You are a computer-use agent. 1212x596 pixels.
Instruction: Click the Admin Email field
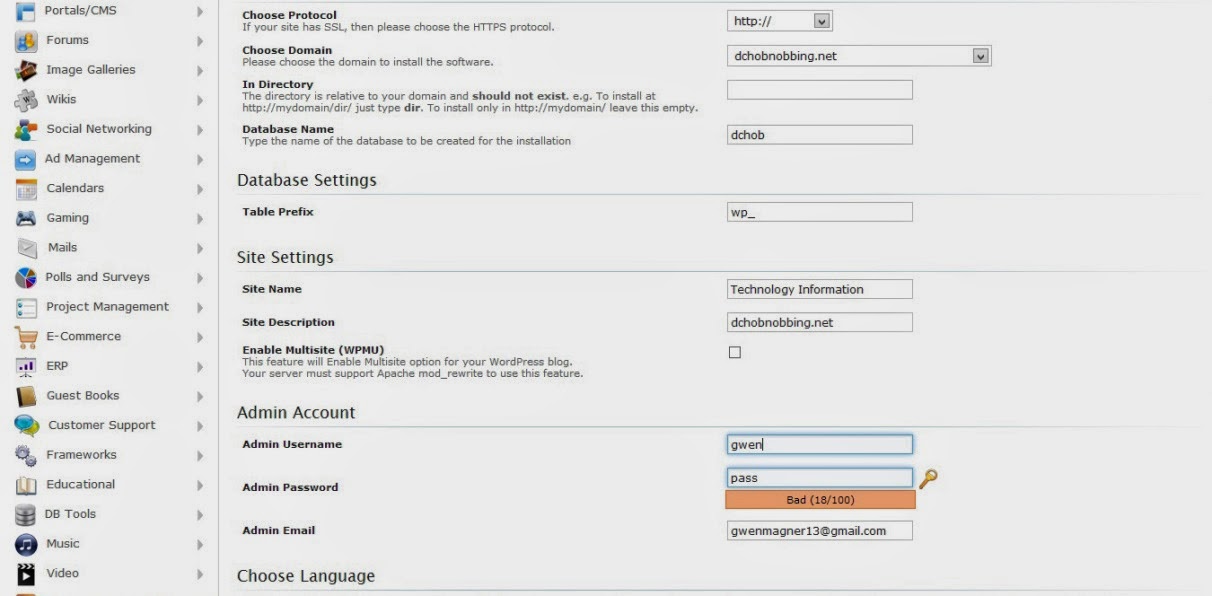pos(820,530)
